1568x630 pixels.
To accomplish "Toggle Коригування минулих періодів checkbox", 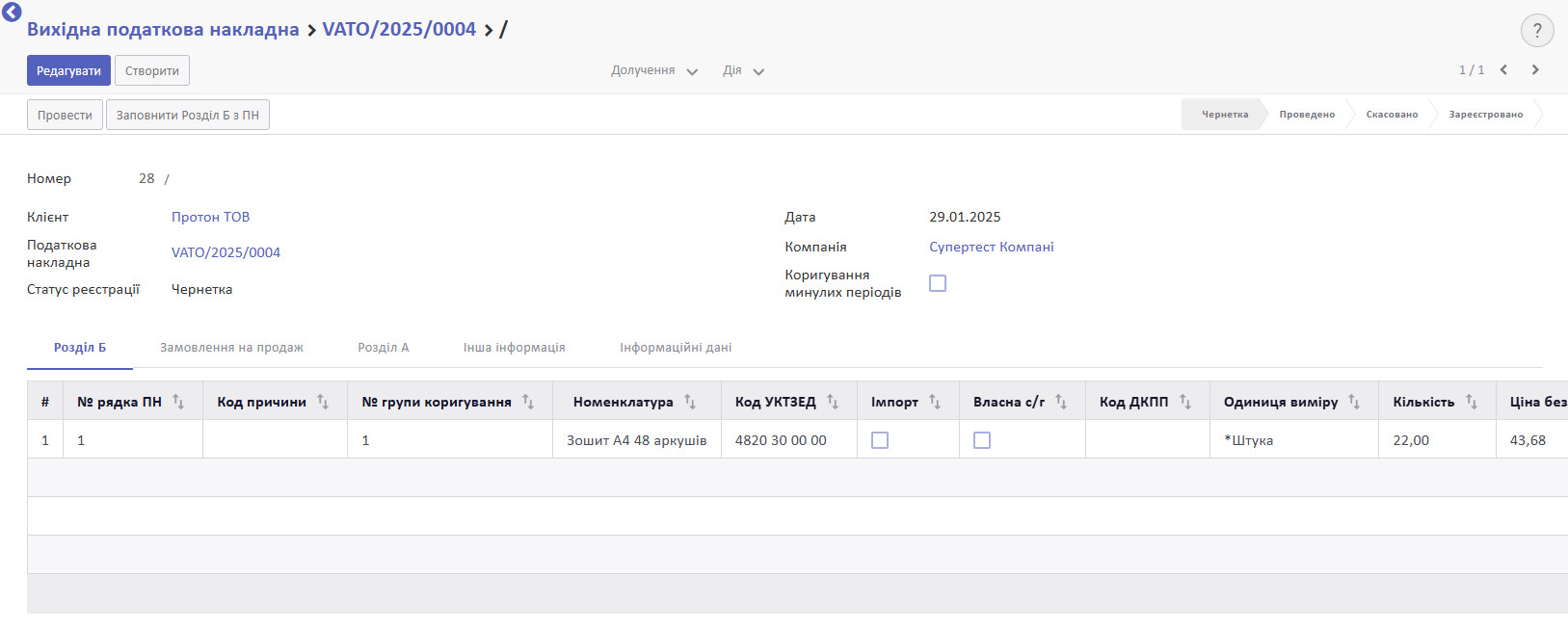I will [938, 283].
